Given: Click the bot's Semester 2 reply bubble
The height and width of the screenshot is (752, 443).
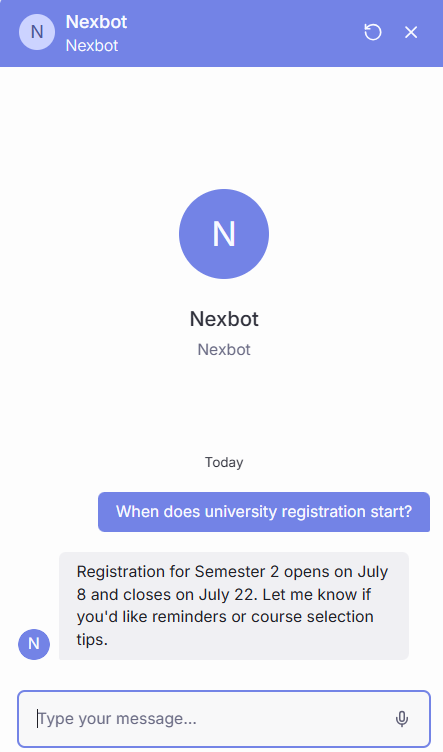Looking at the screenshot, I should tap(234, 606).
